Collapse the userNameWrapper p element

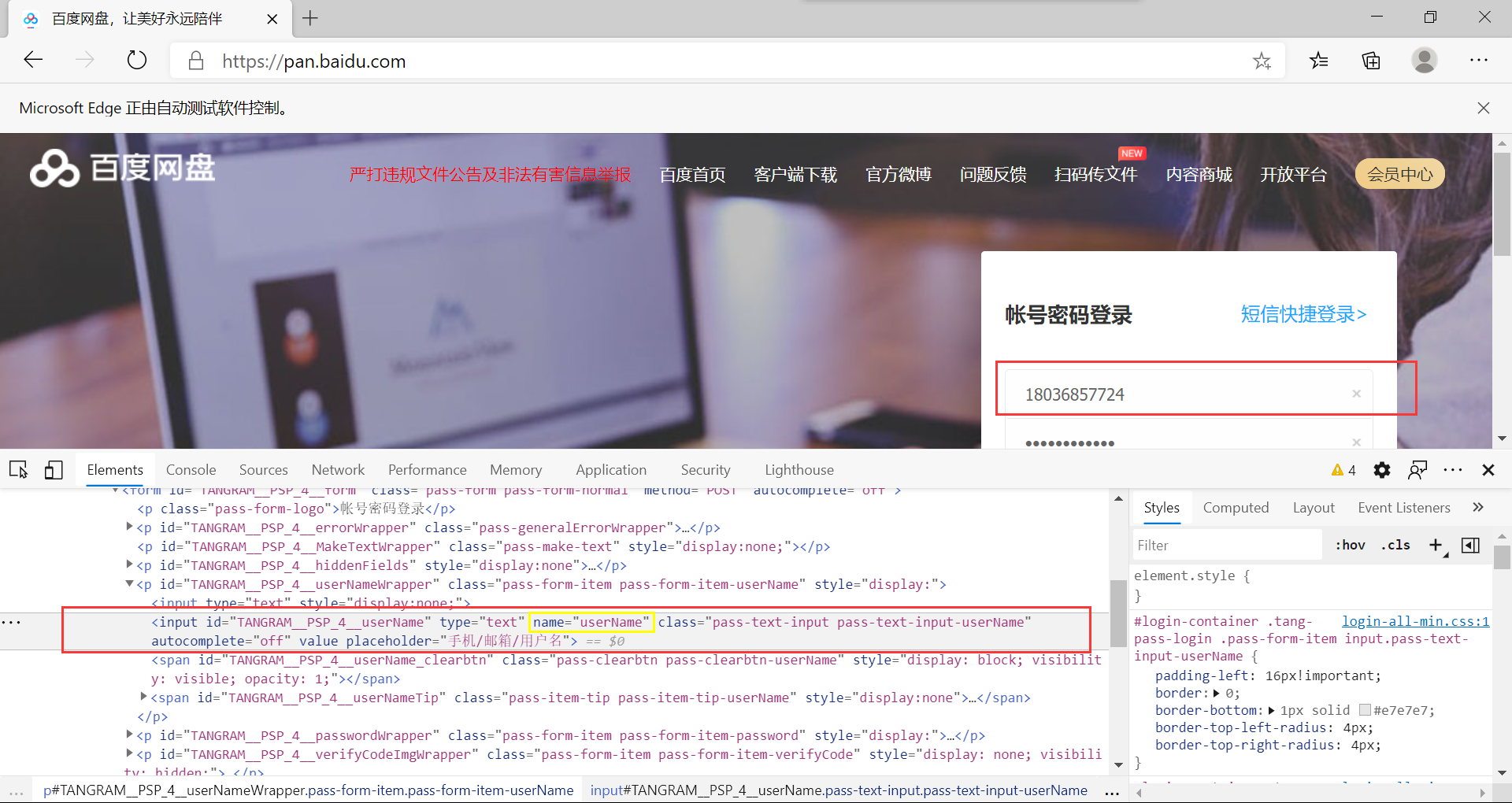[x=130, y=583]
